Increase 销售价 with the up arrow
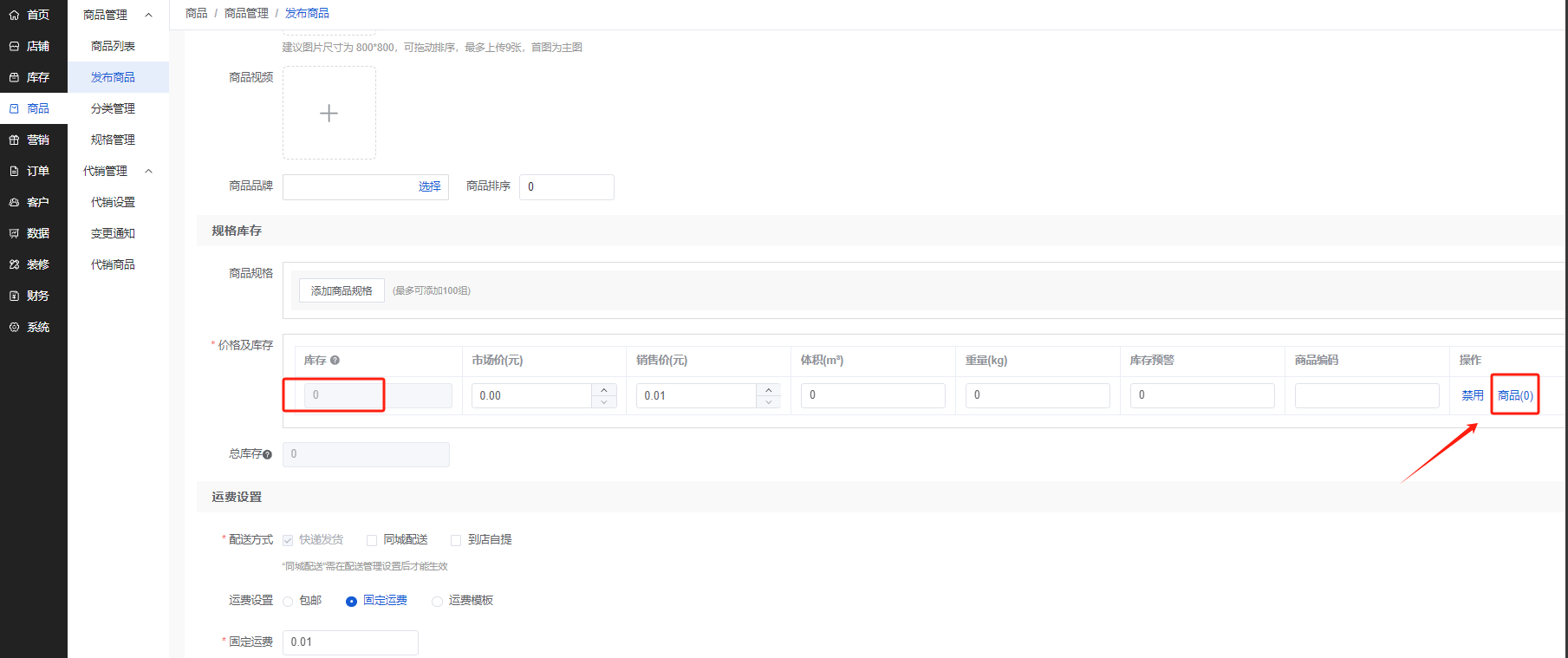This screenshot has height=658, width=1568. (769, 389)
